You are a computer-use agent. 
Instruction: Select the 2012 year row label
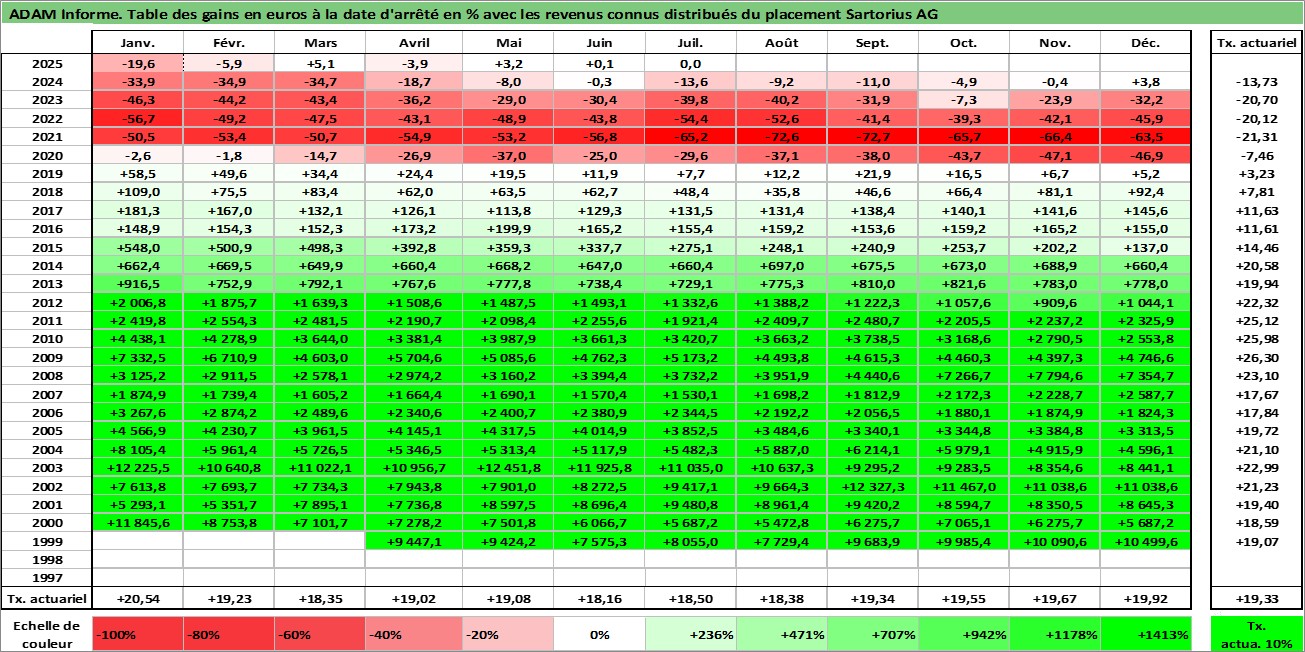pyautogui.click(x=46, y=302)
